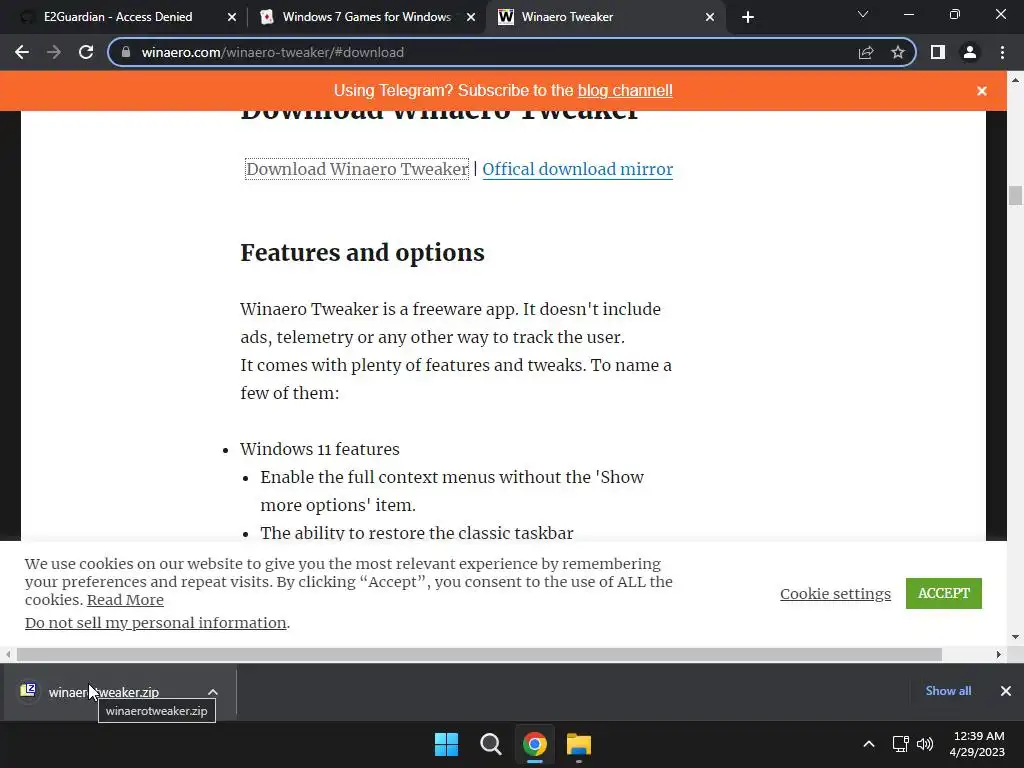Open a new browser tab

[748, 17]
